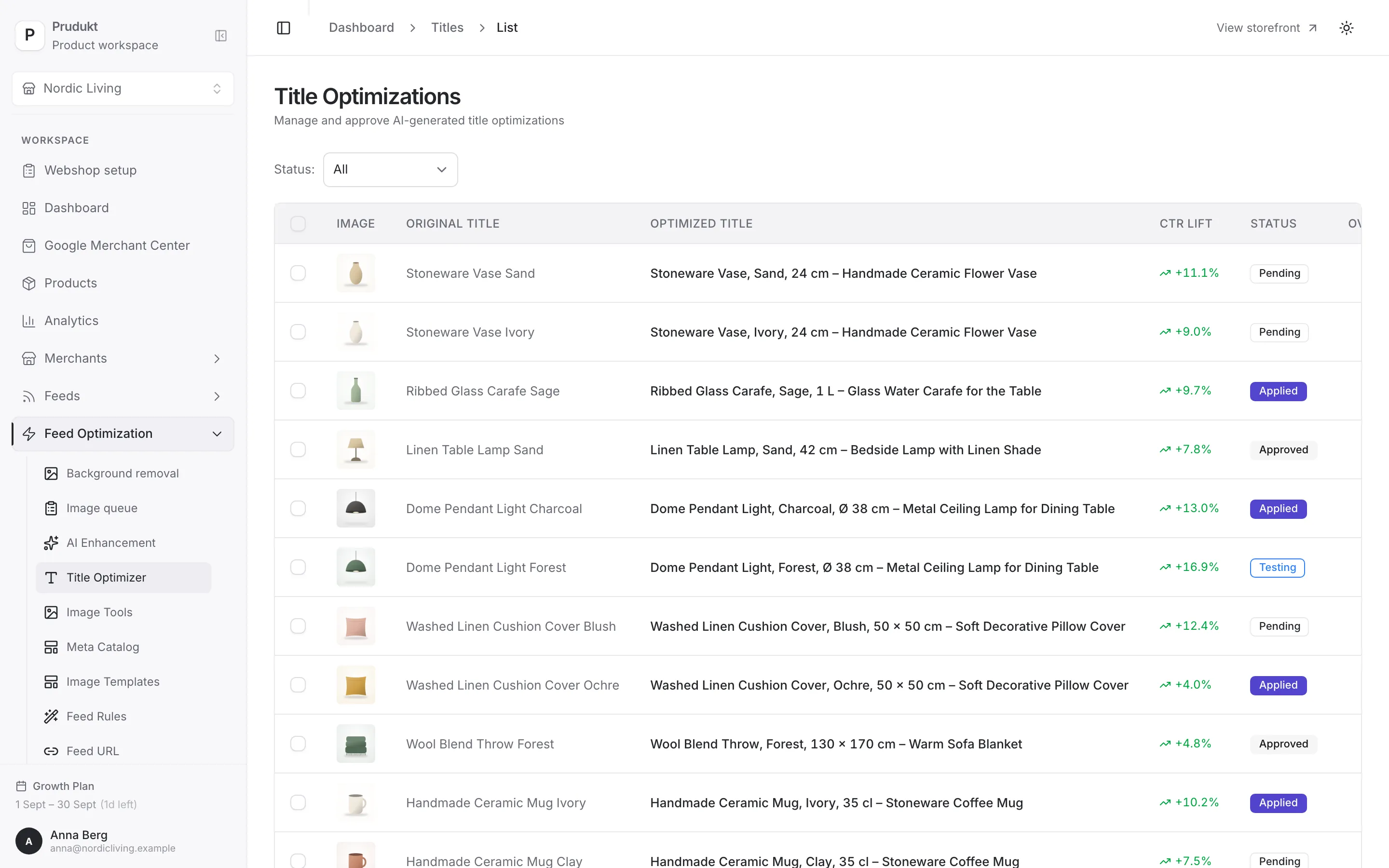
Task: Open the View storefront link
Action: click(1267, 27)
